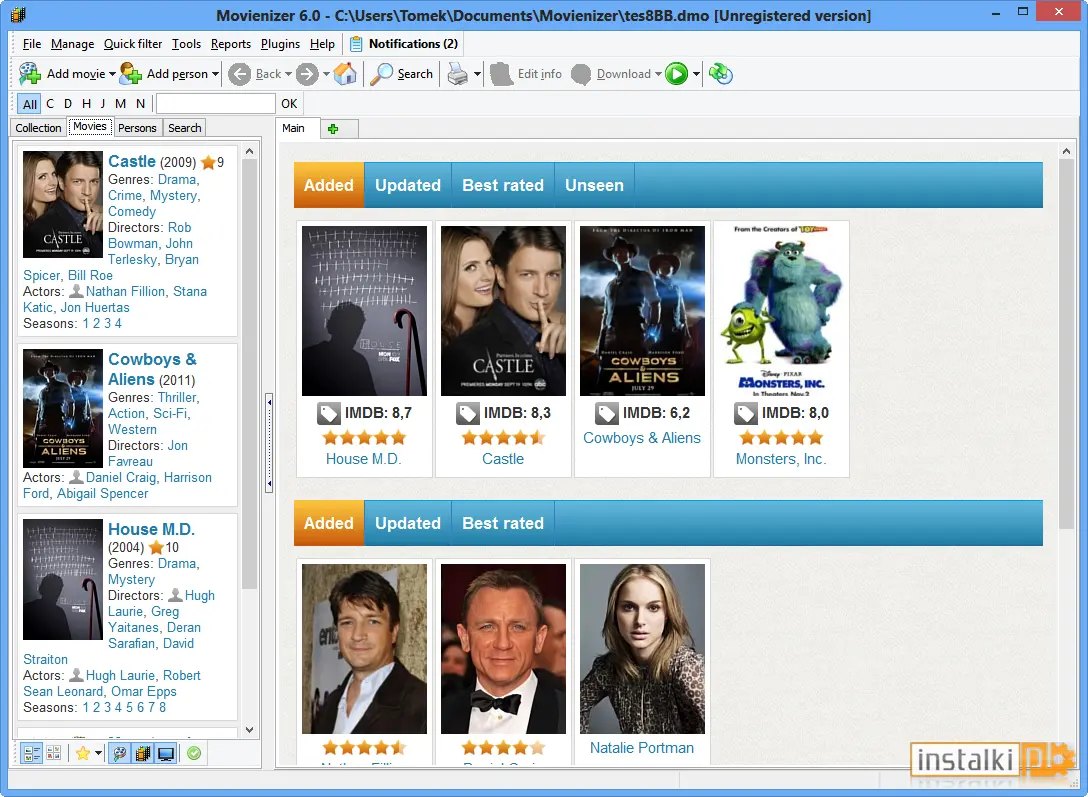Image resolution: width=1088 pixels, height=797 pixels.
Task: Click the favorites star icon in bottom toolbar
Action: (x=83, y=753)
